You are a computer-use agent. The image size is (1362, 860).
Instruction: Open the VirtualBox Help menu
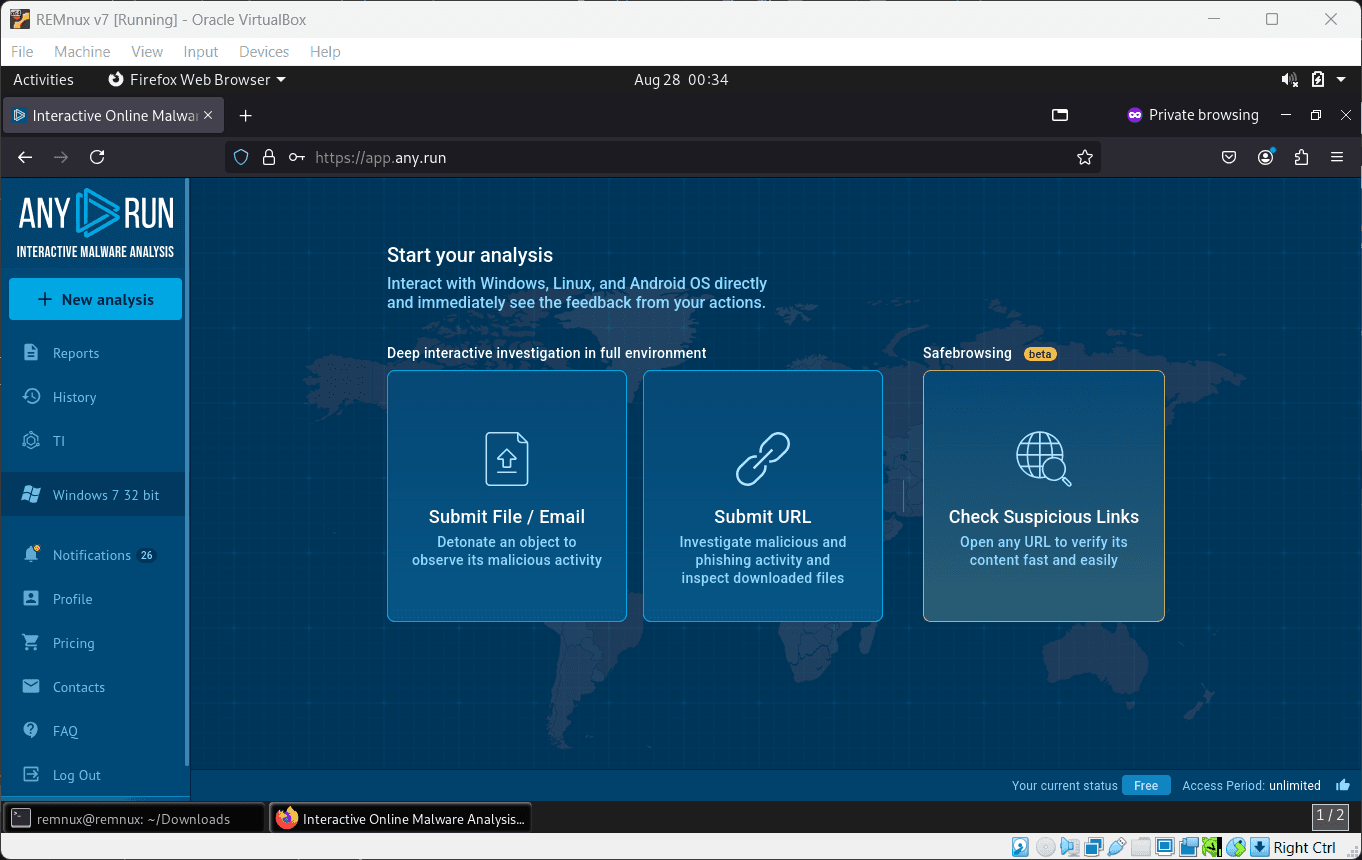pos(325,52)
